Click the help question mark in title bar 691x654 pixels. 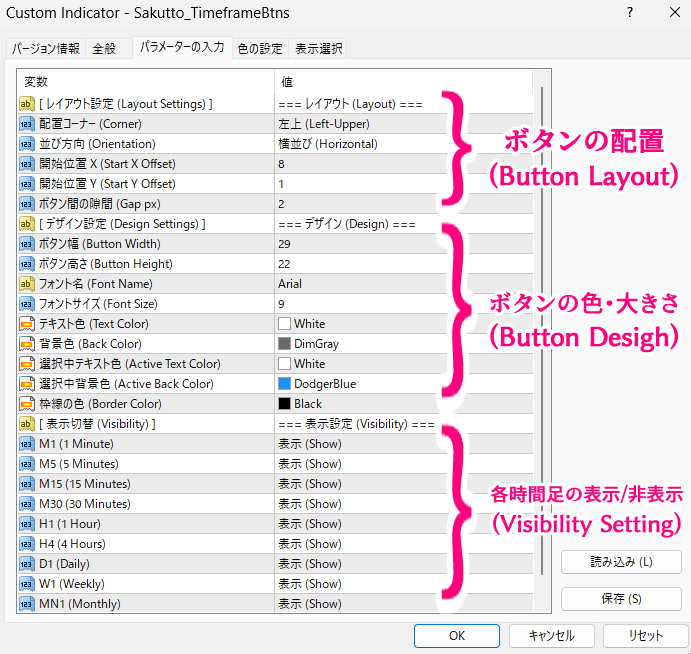[629, 14]
